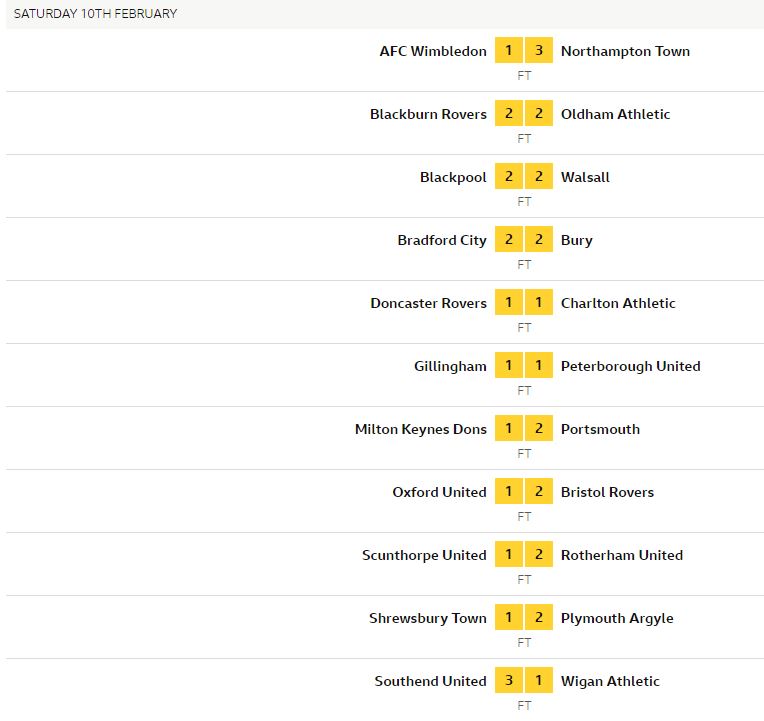Open the Northampton Town team link
764x721 pixels.
click(625, 51)
